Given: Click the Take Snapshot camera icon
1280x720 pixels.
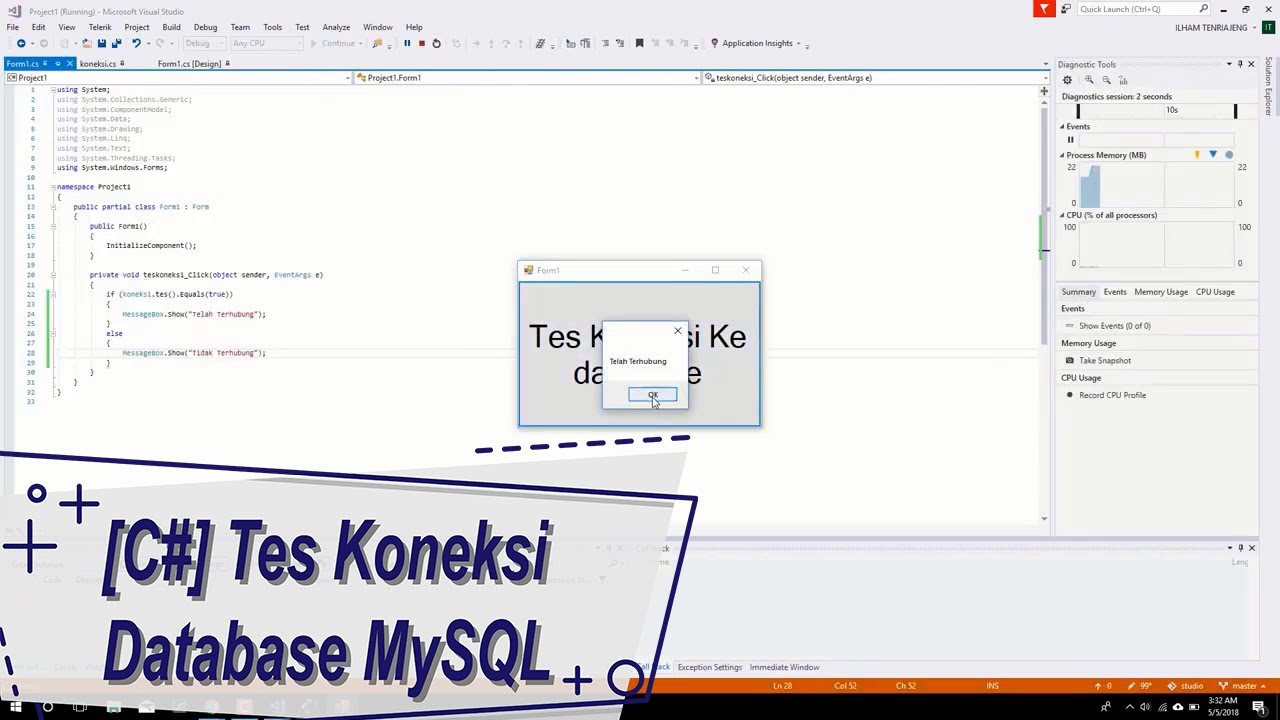Looking at the screenshot, I should (1070, 360).
